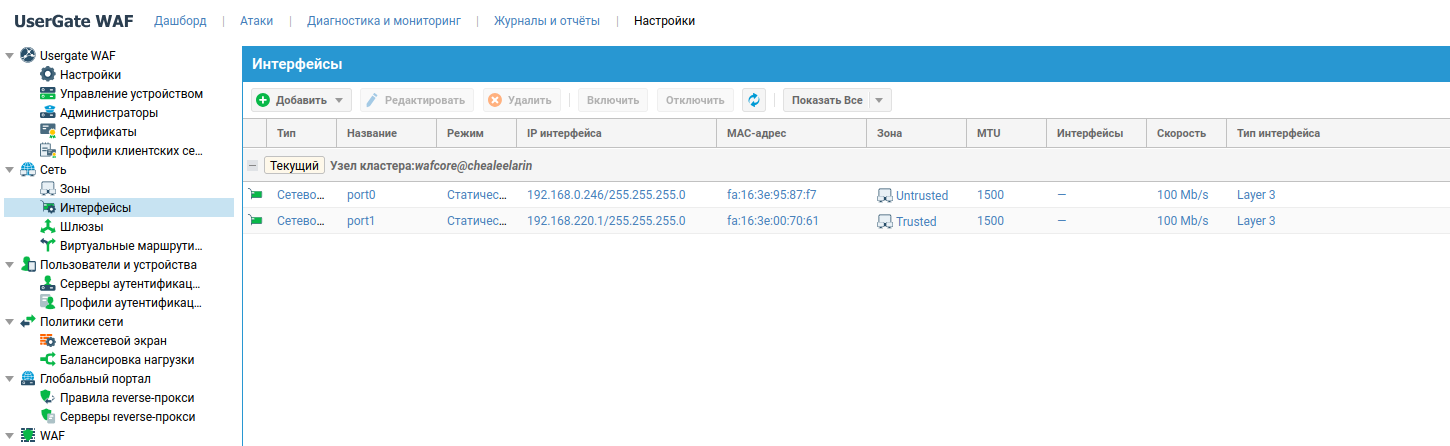Click the Usergate WAF globe icon

(x=28, y=55)
